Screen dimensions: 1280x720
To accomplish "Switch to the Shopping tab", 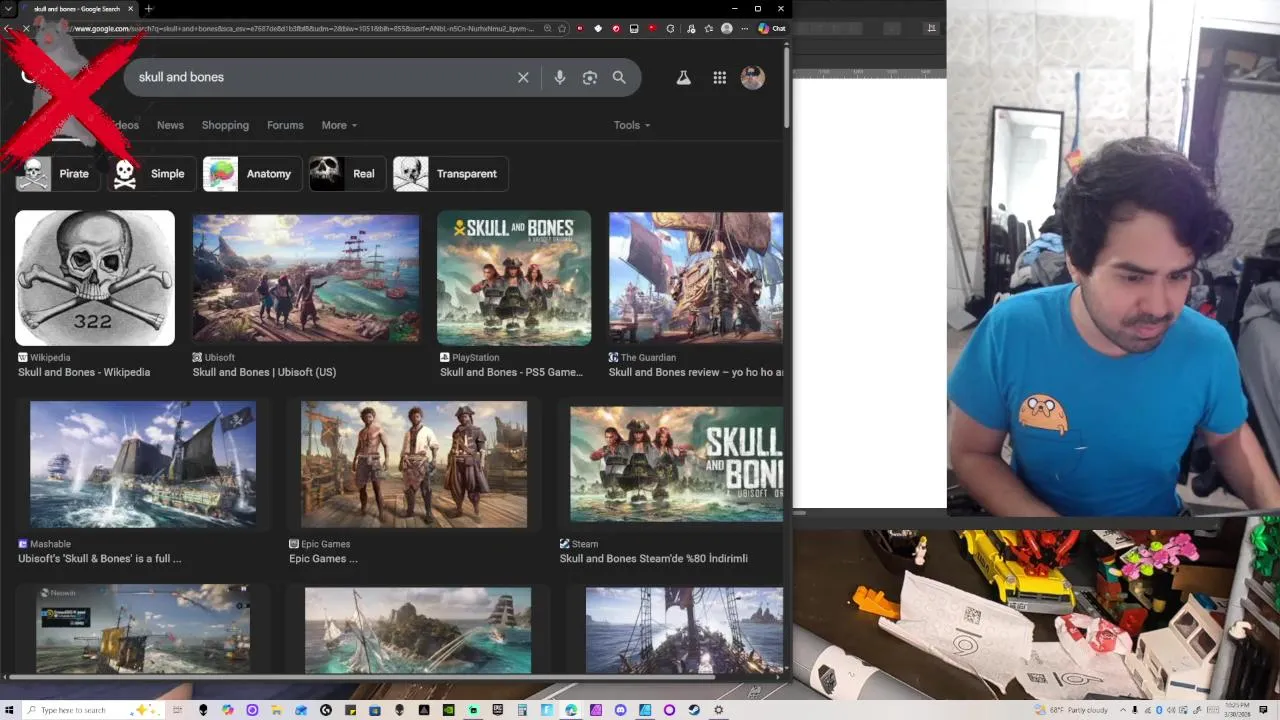I will (x=225, y=125).
